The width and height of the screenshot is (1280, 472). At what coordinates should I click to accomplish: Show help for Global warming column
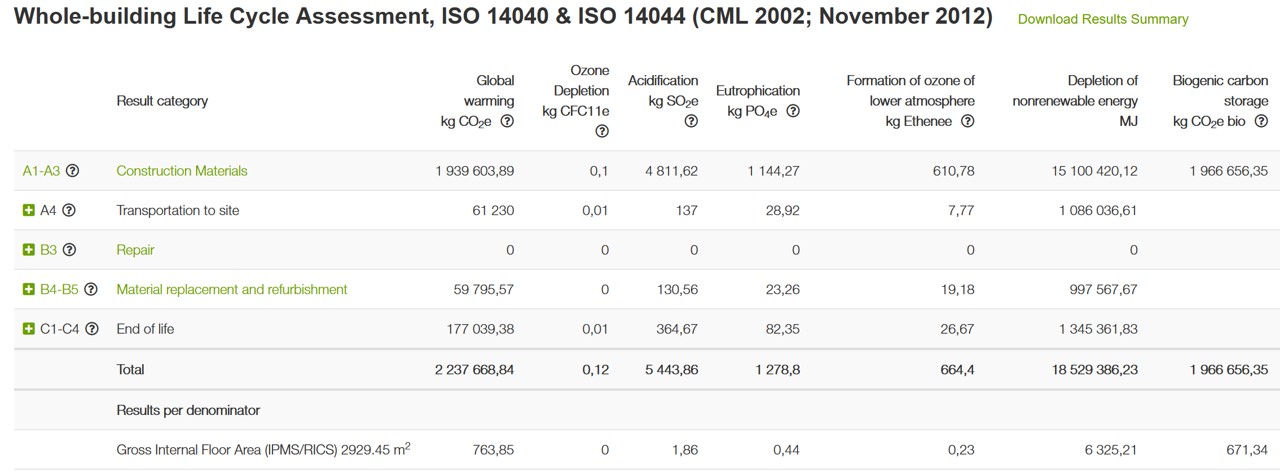(x=507, y=122)
